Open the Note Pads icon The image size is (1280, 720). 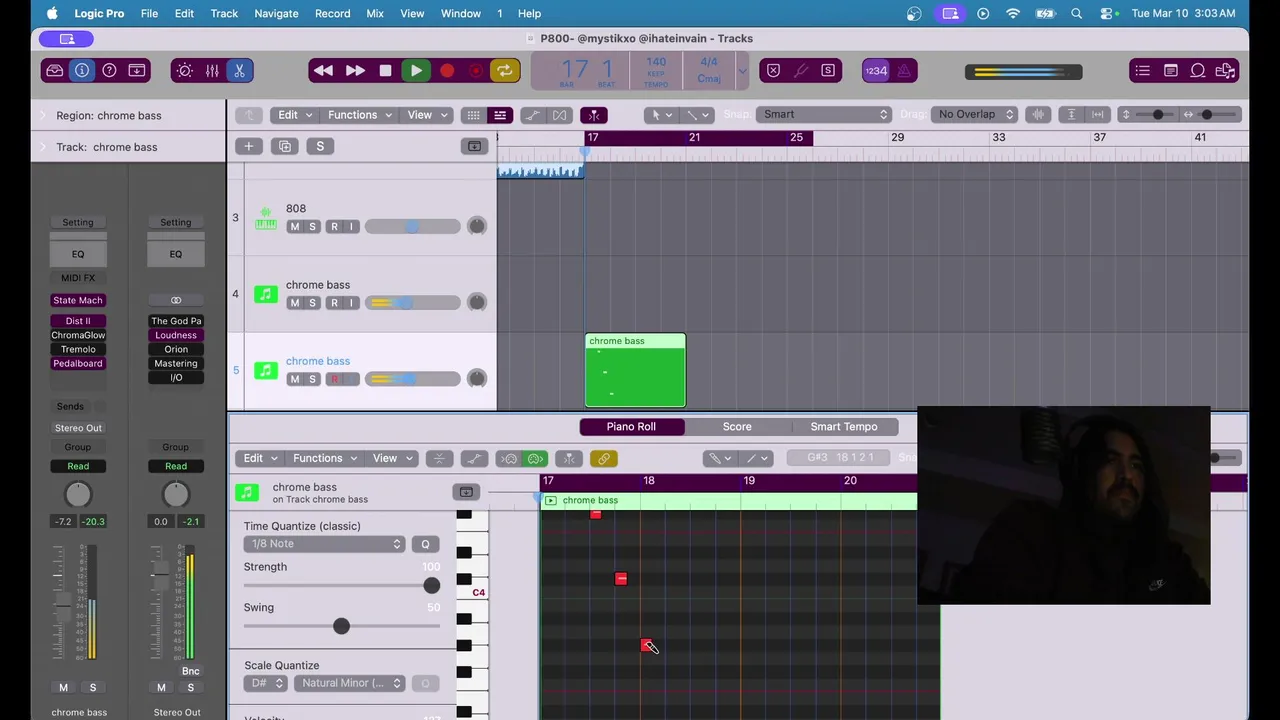coord(1170,71)
